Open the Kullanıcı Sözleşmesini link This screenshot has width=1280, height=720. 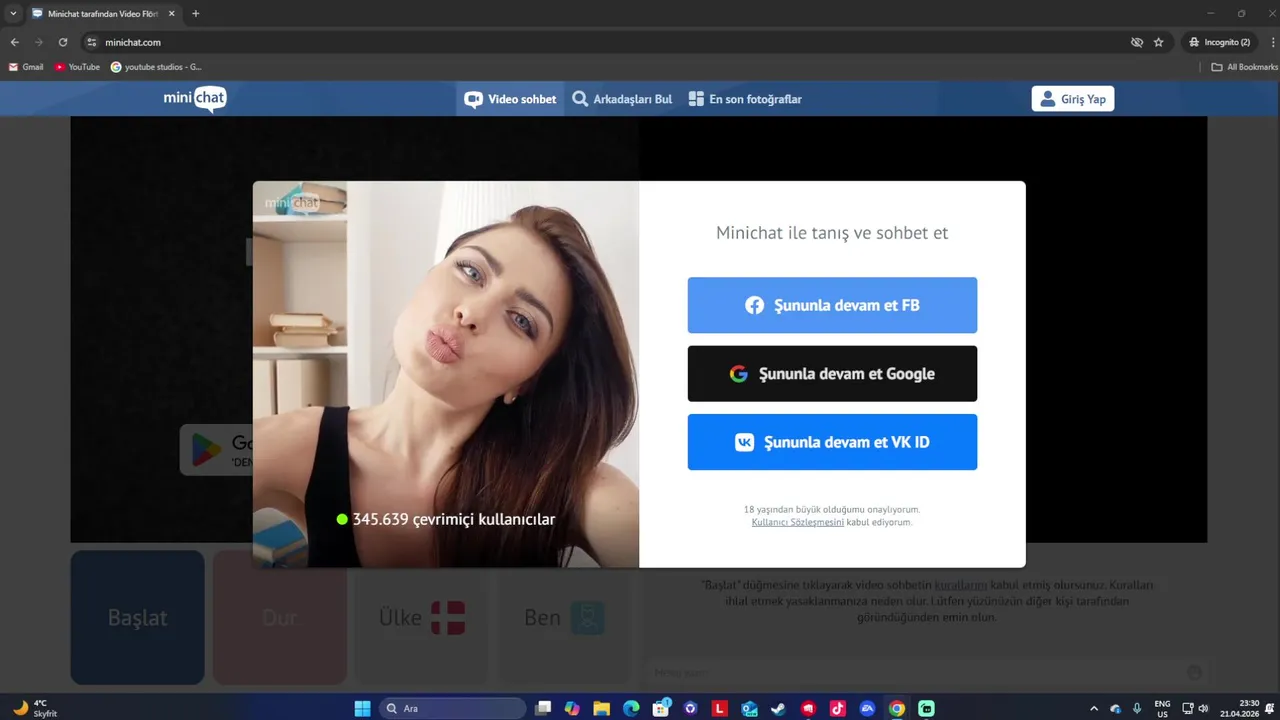(x=797, y=522)
